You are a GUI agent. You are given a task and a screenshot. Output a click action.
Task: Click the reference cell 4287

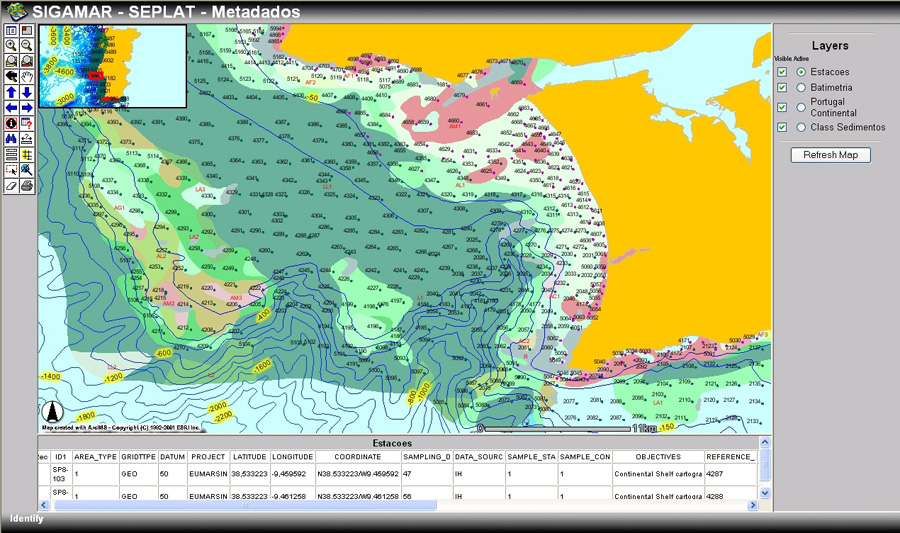730,474
